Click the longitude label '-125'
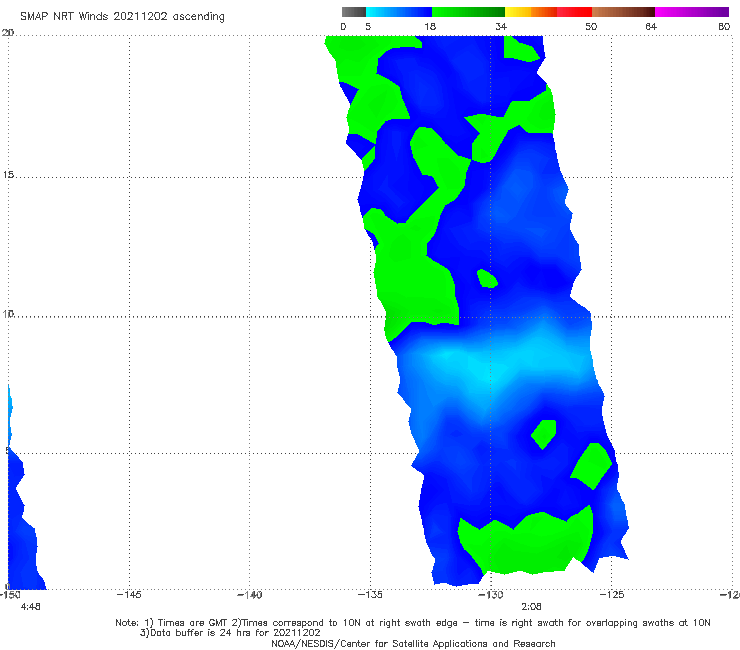The width and height of the screenshot is (740, 650). pyautogui.click(x=612, y=595)
